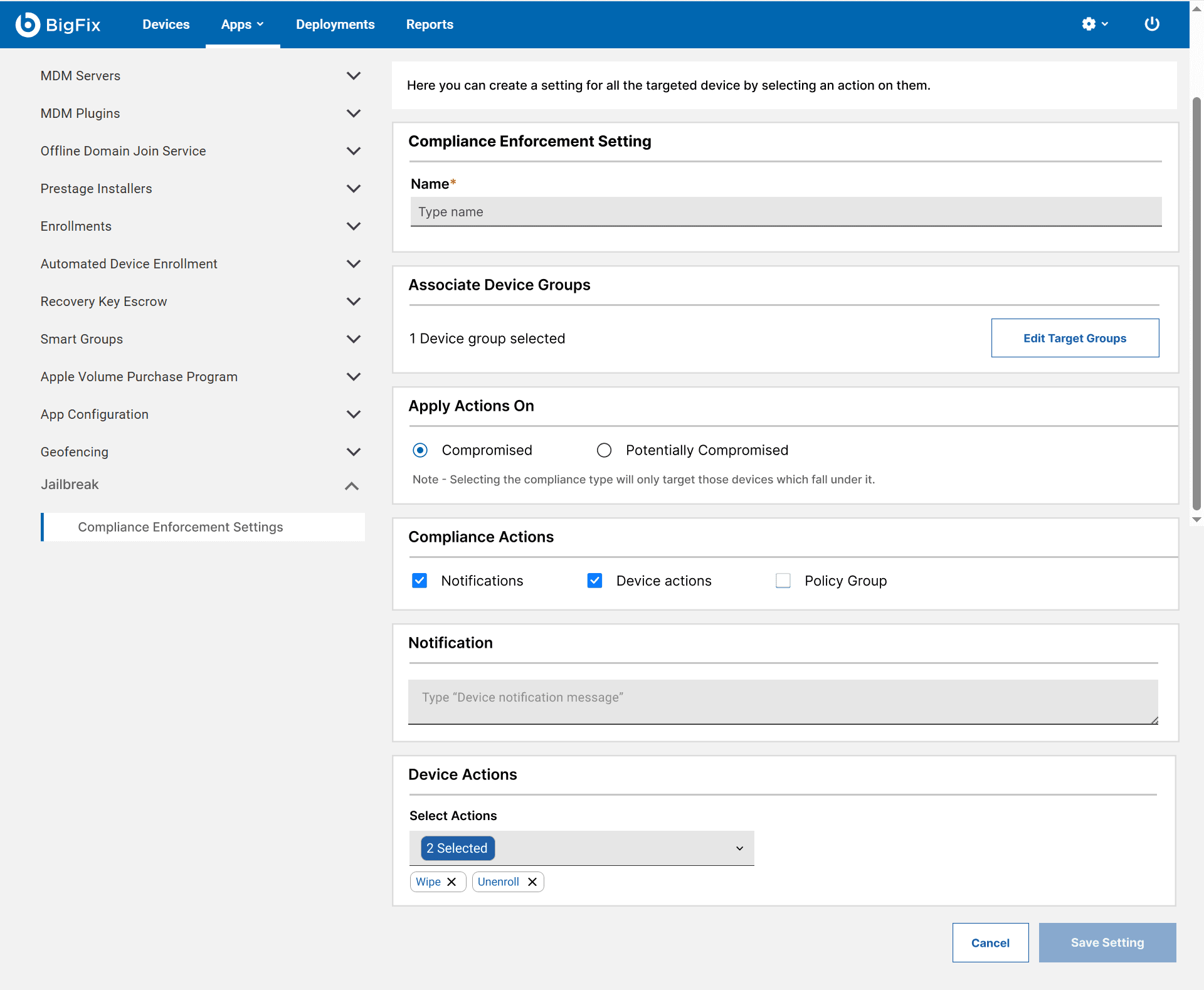Select the Compromised radio button
Image resolution: width=1204 pixels, height=990 pixels.
pyautogui.click(x=420, y=450)
